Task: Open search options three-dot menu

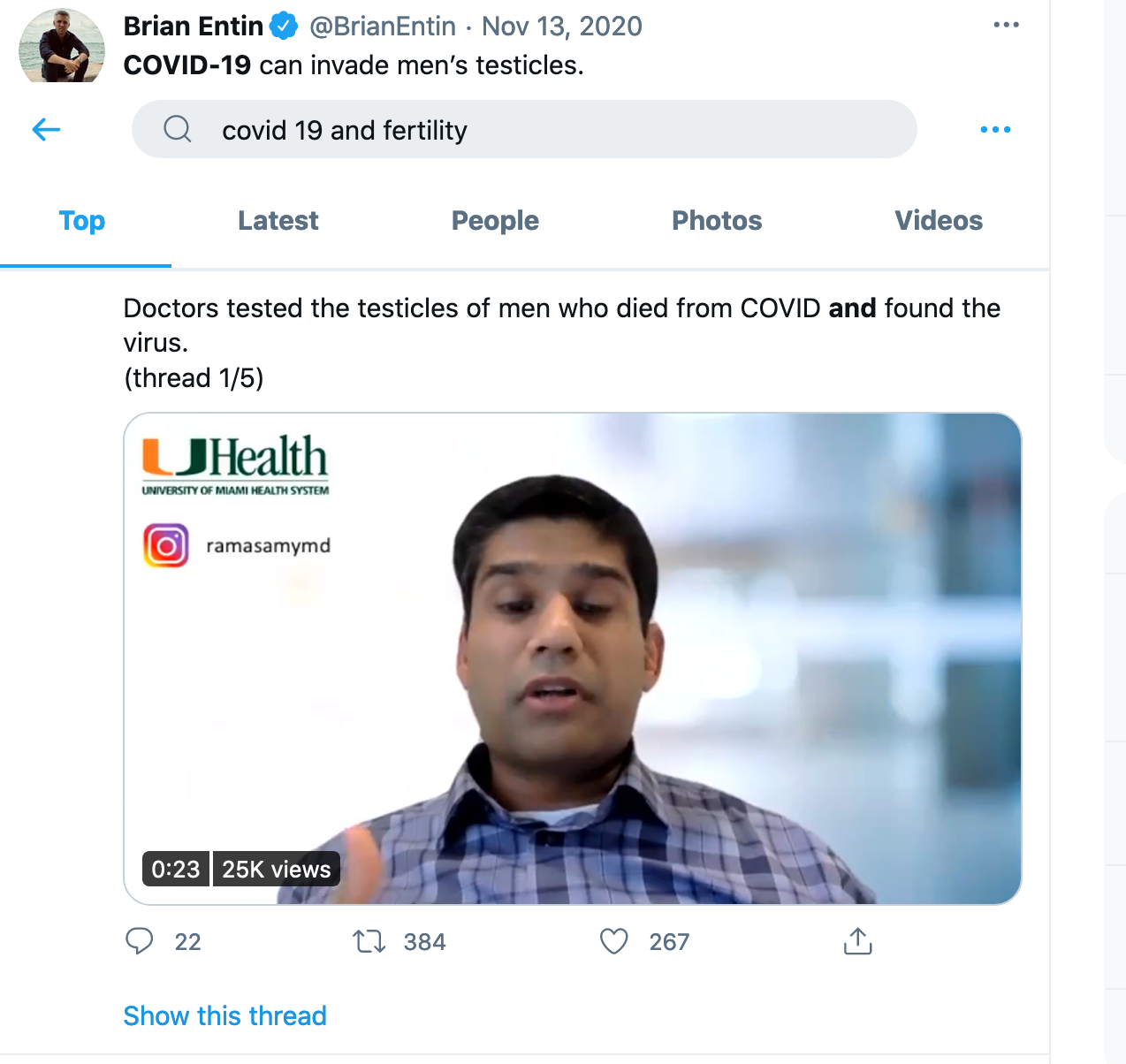Action: 995,130
